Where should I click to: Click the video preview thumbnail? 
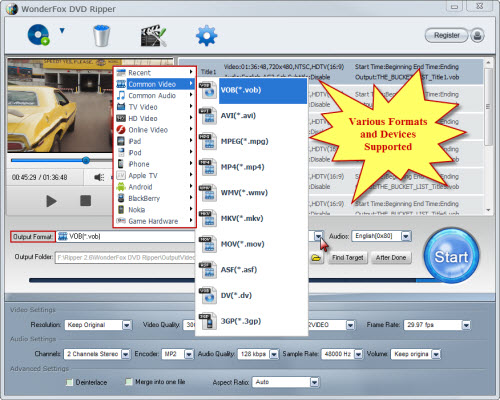[x=61, y=106]
